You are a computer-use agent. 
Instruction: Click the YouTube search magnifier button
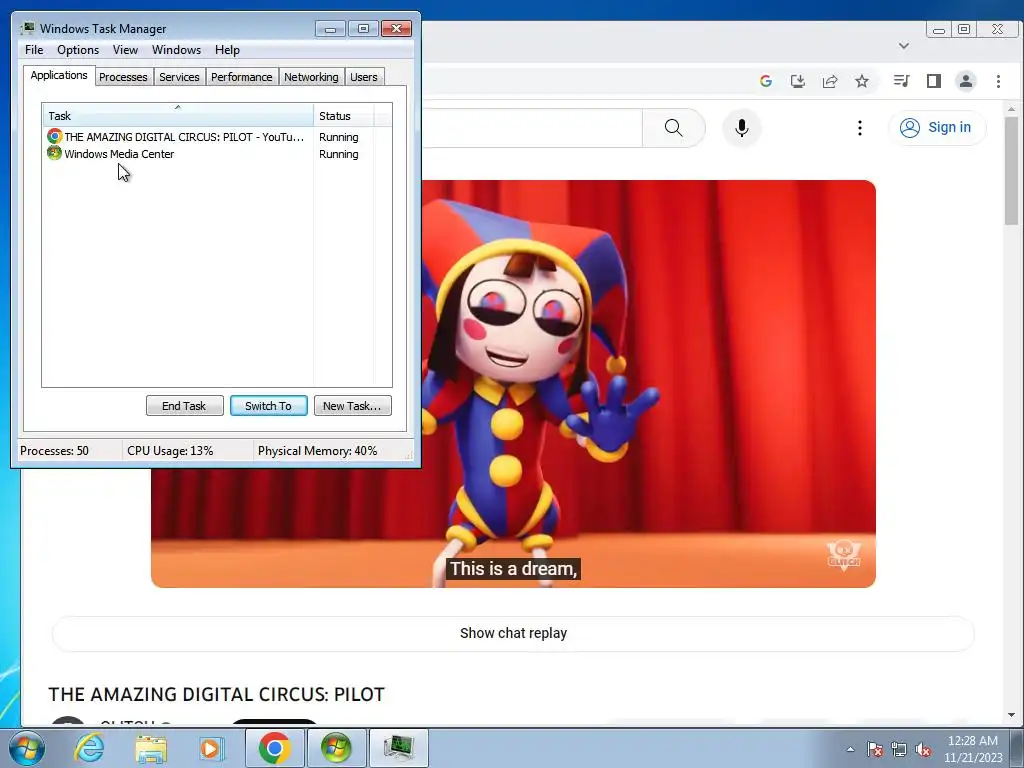673,127
